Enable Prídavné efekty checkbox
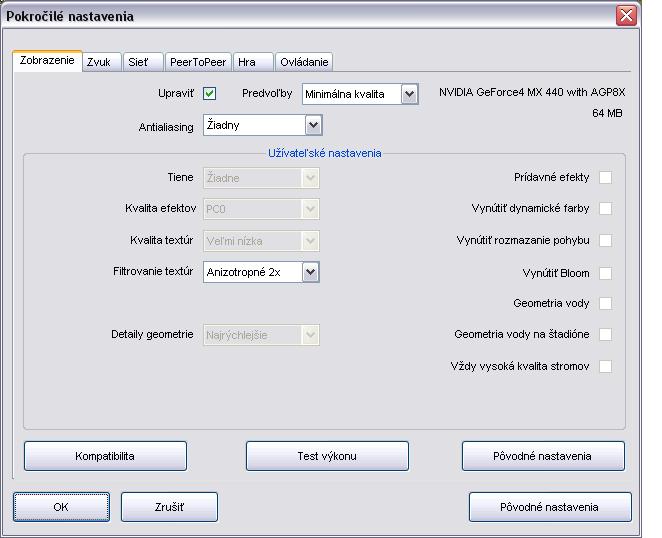 coord(605,177)
